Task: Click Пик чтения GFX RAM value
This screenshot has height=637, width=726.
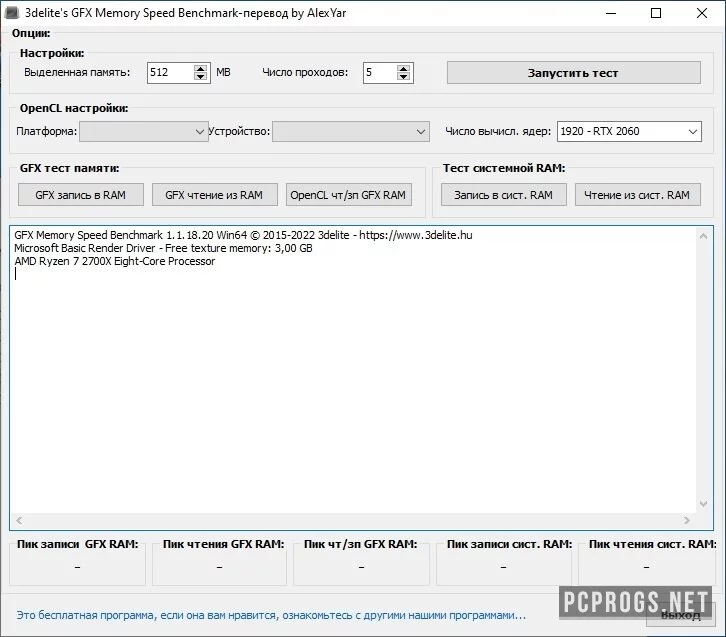Action: 219,567
